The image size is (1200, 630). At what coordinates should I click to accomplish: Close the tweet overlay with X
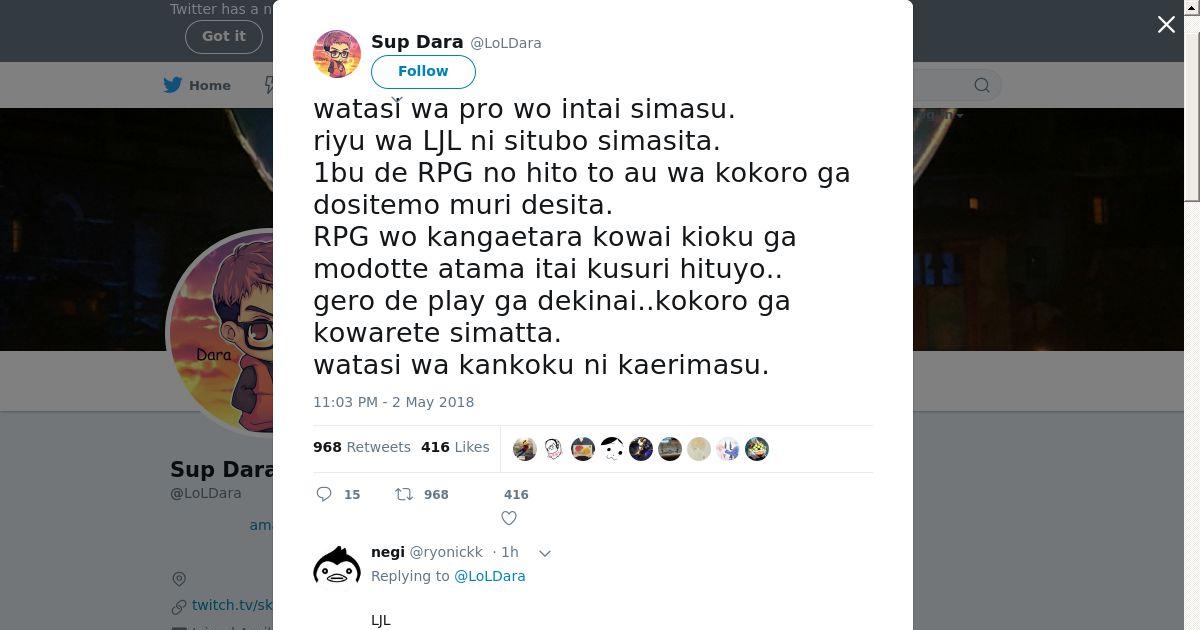(x=1166, y=25)
